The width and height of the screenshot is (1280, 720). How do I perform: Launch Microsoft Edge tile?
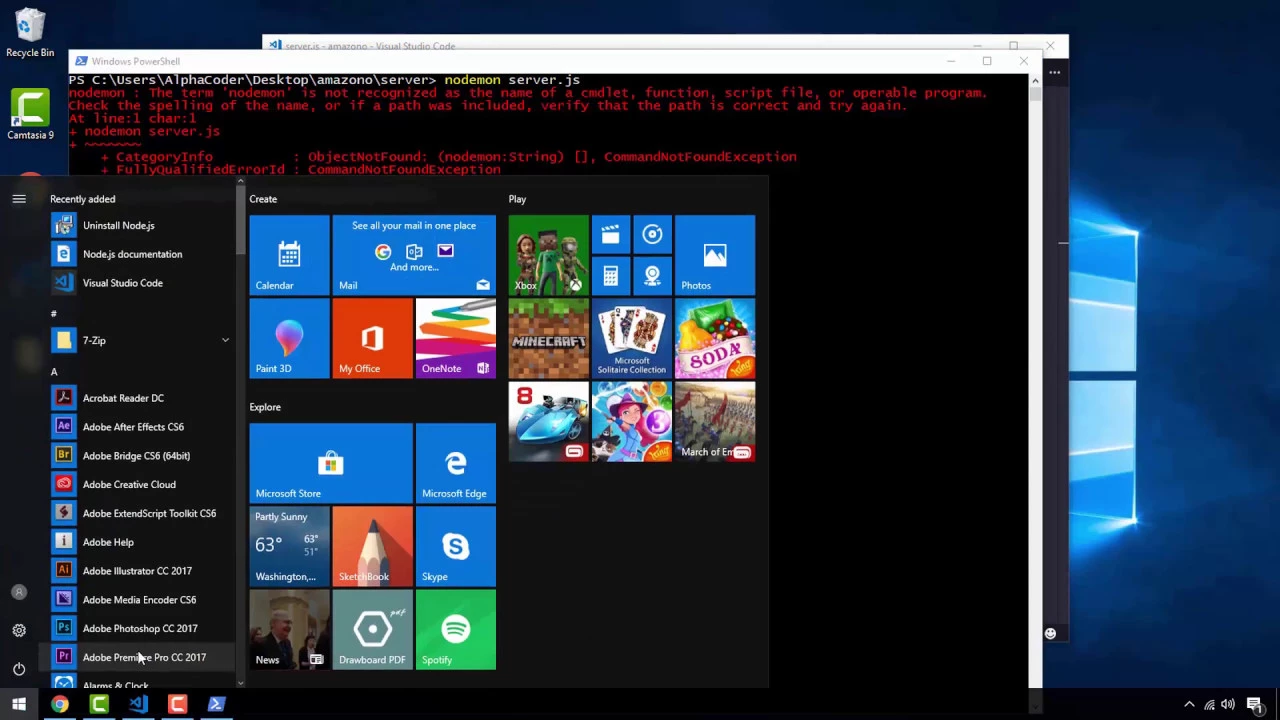coord(455,463)
